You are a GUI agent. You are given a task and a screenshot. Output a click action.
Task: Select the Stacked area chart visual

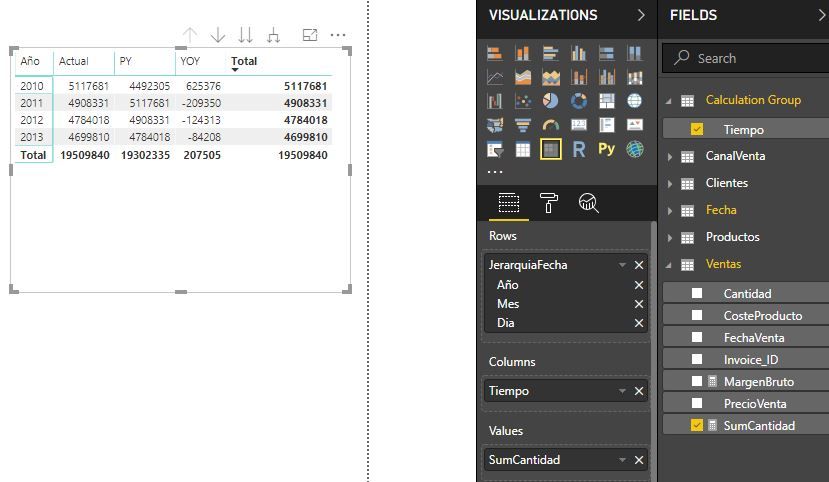[x=550, y=78]
